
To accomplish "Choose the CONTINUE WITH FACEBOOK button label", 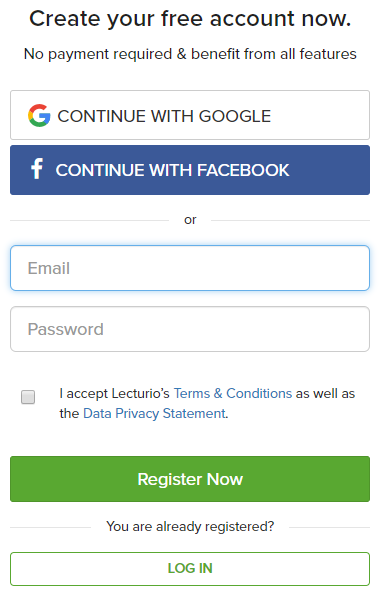I will (172, 170).
